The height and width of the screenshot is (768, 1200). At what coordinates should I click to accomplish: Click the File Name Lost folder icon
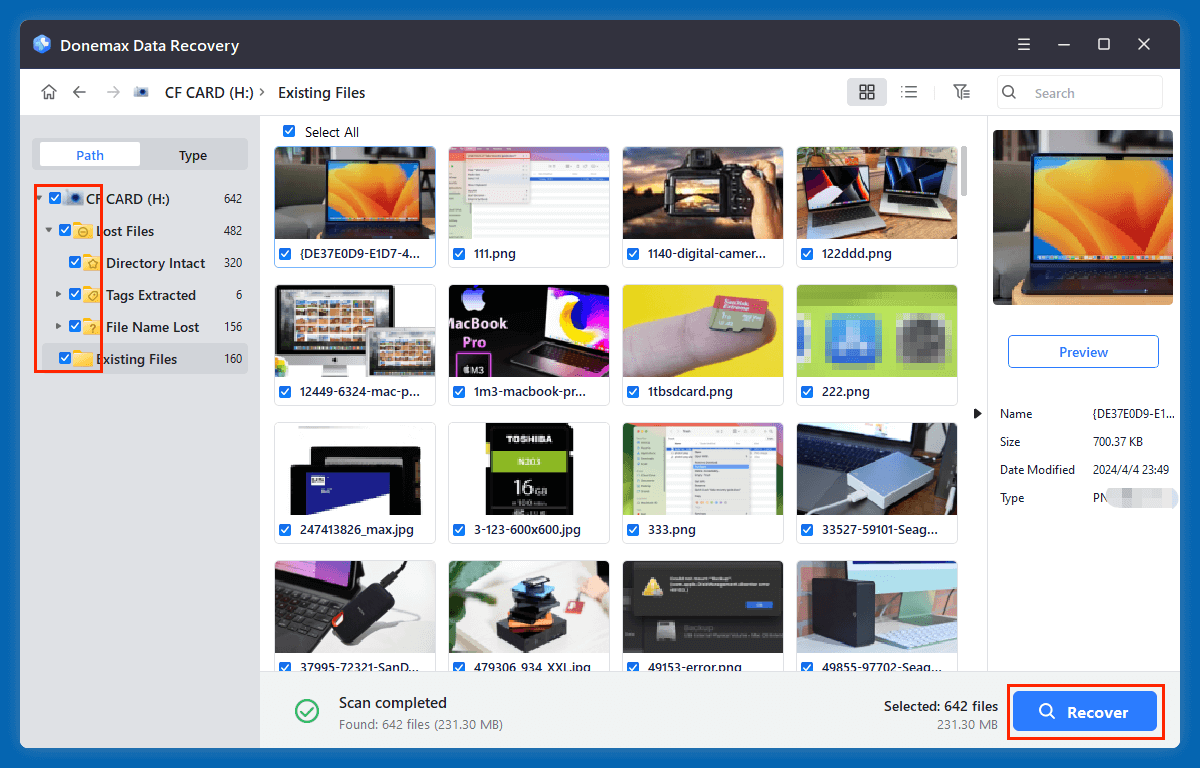click(91, 327)
